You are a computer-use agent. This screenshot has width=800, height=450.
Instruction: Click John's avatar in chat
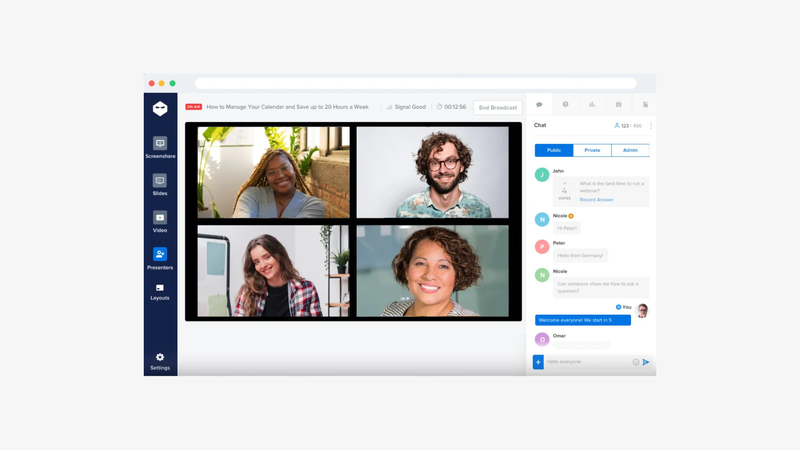pos(542,174)
